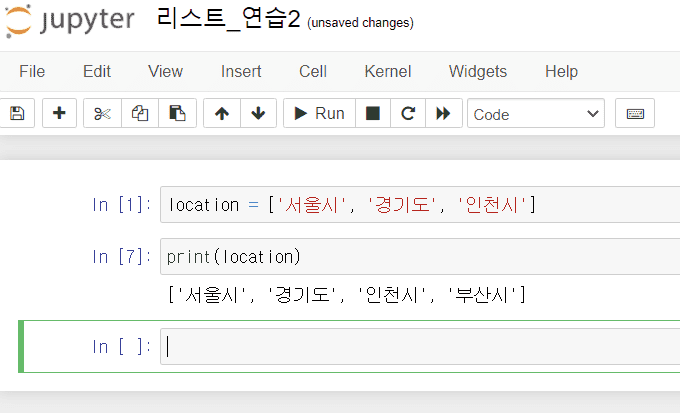
Task: Copy selected cells icon
Action: click(x=140, y=114)
